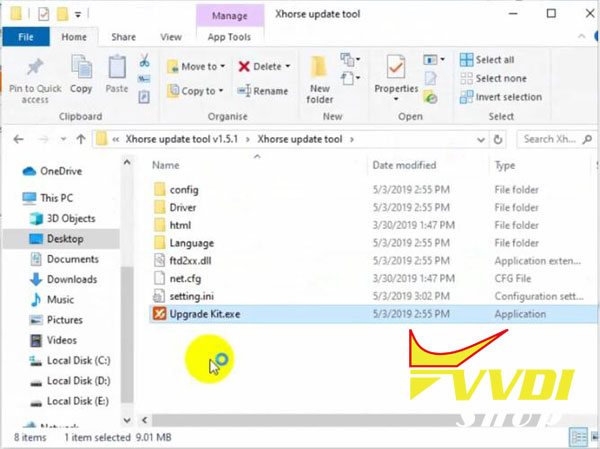Click the Invert selection icon

(x=466, y=97)
